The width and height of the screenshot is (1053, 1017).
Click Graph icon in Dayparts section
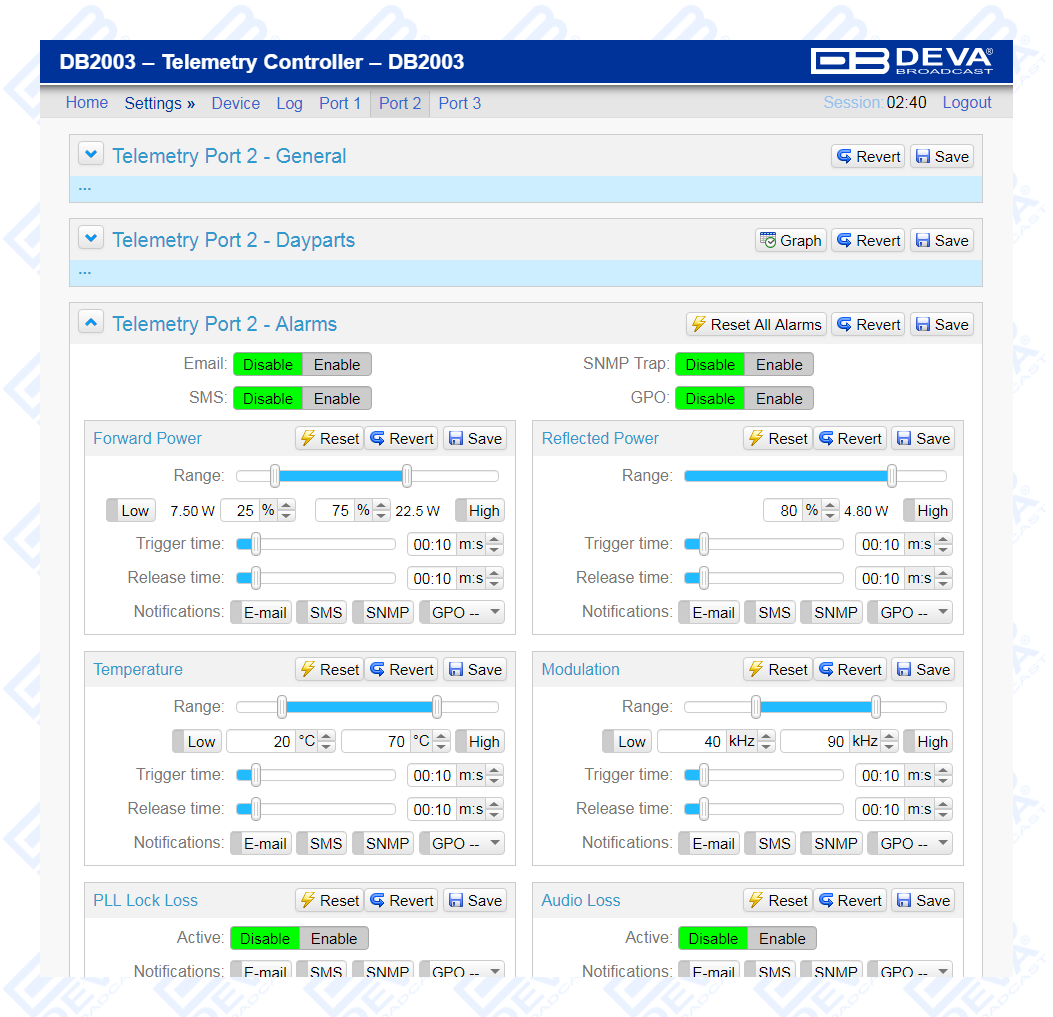790,240
